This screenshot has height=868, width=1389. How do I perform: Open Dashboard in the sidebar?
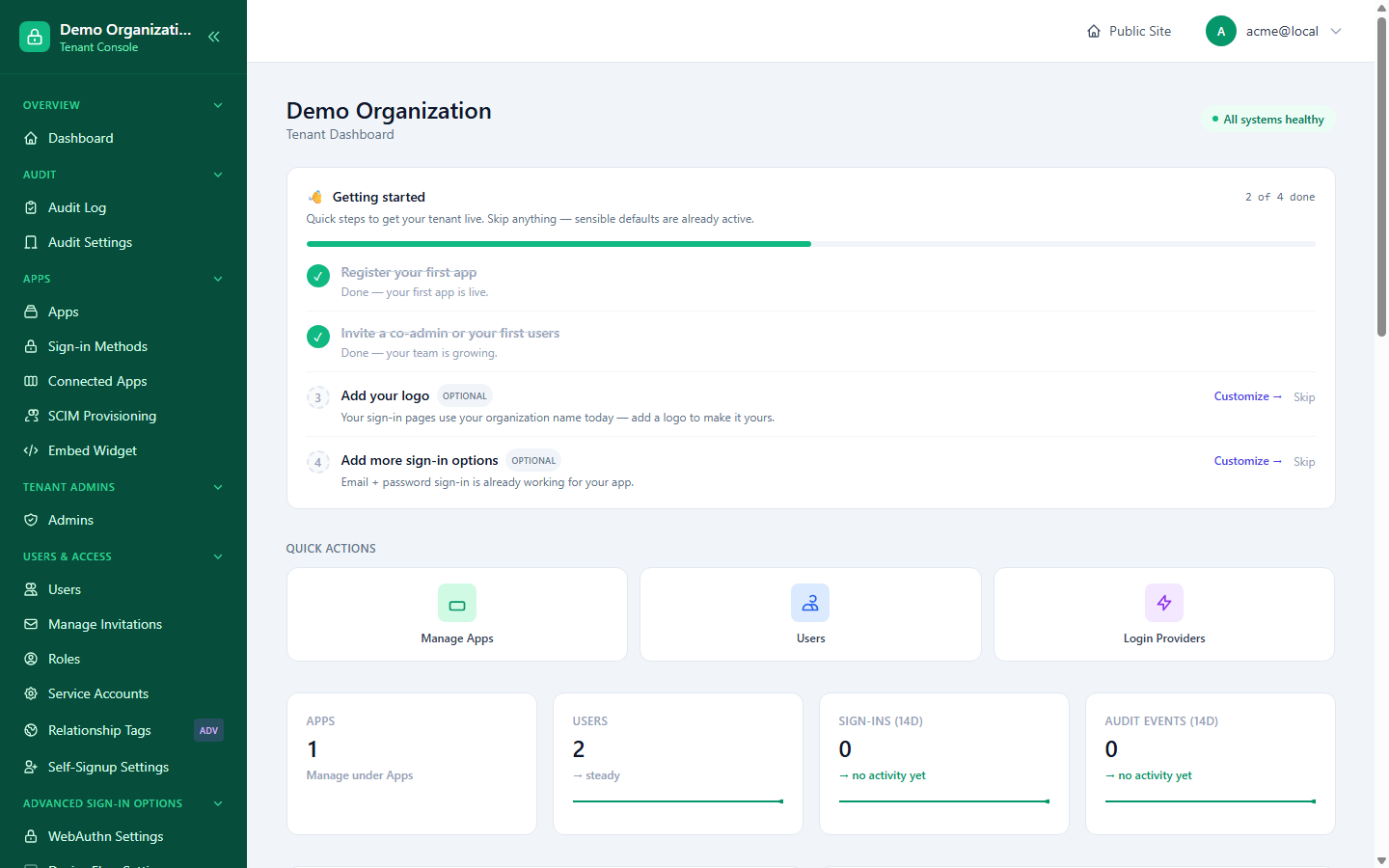[123, 138]
